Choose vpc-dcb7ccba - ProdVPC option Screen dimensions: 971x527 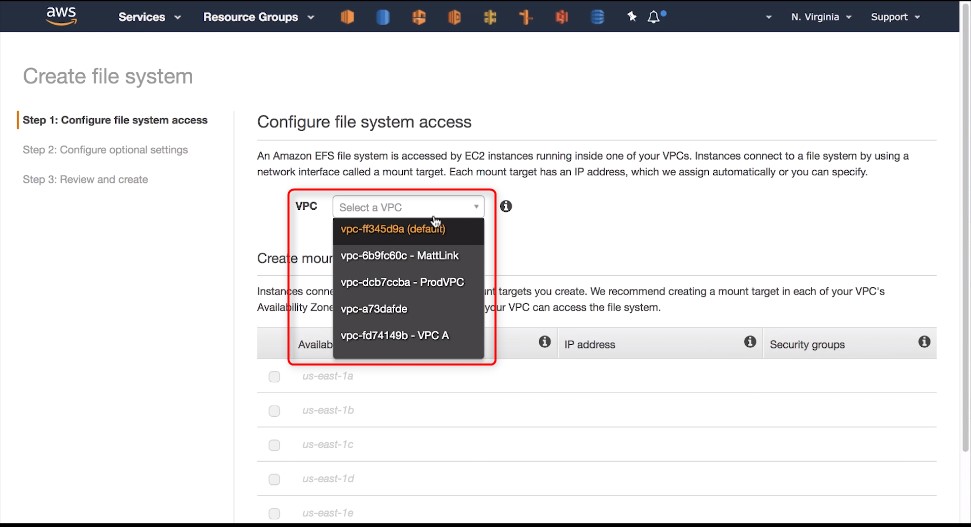click(409, 282)
